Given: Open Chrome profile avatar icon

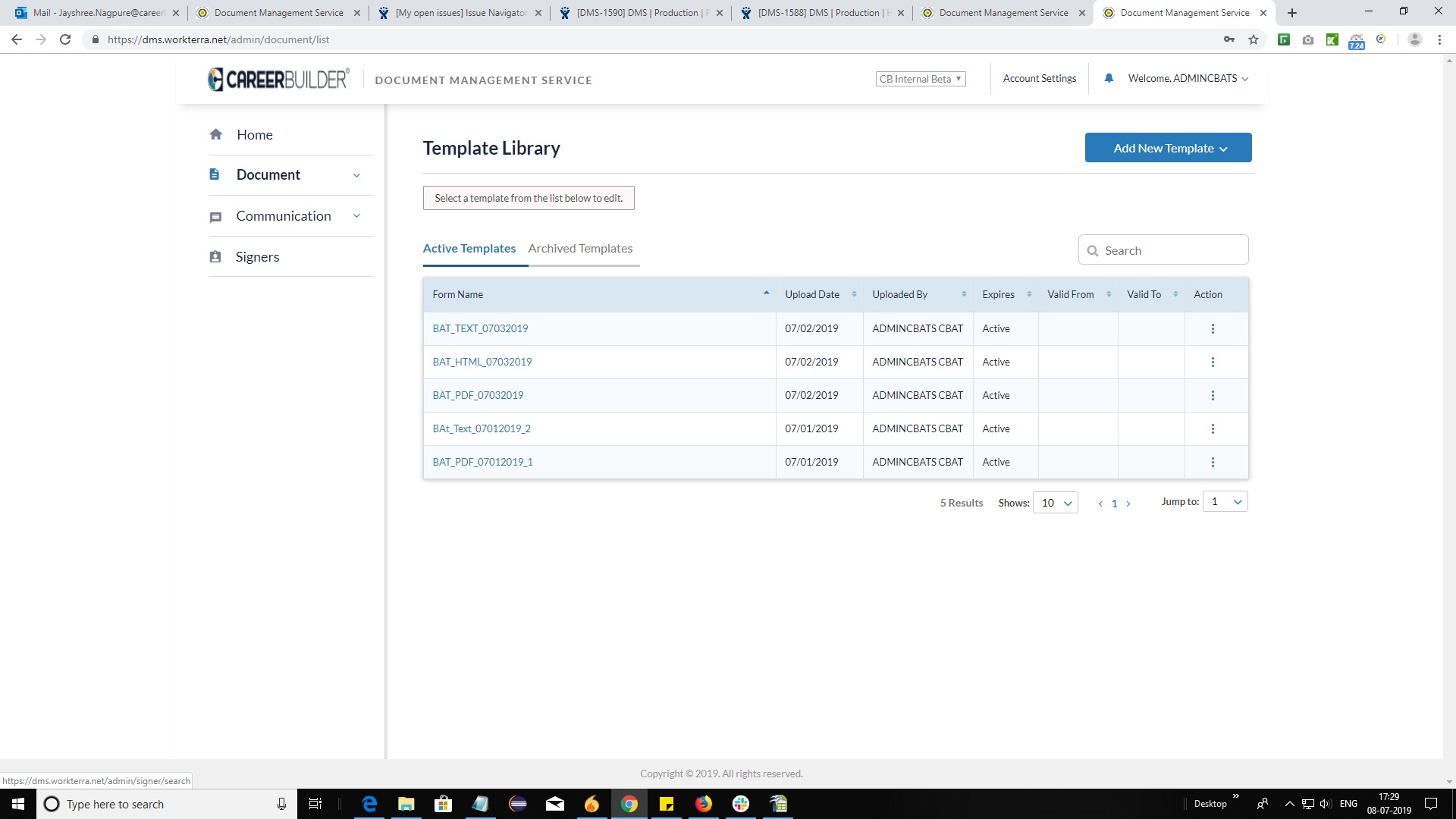Looking at the screenshot, I should [x=1414, y=39].
